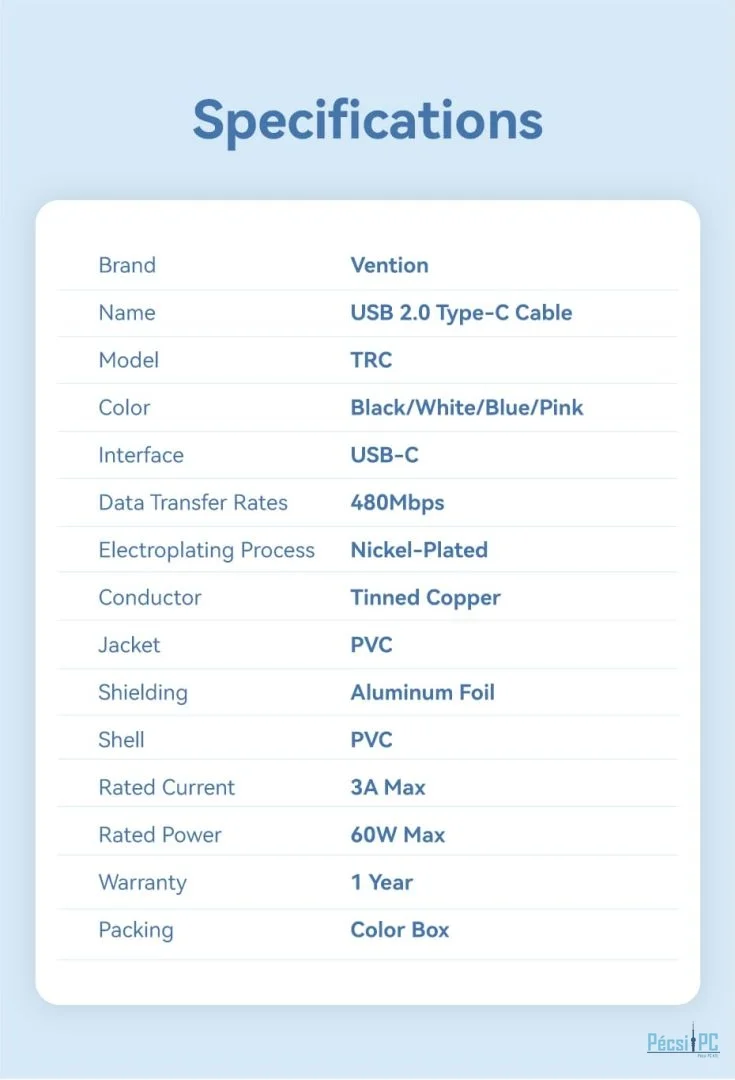Image resolution: width=735 pixels, height=1080 pixels.
Task: Click the Electroplating Process label
Action: (x=206, y=550)
